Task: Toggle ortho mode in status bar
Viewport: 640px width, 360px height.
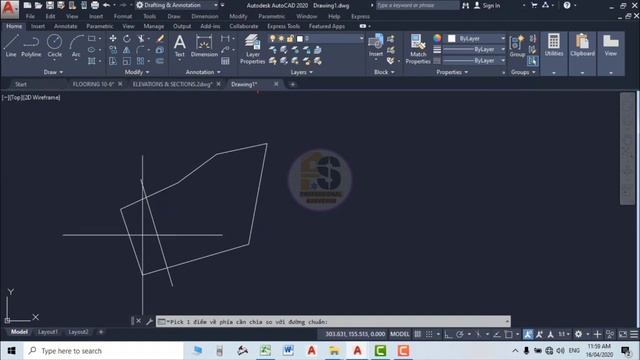Action: [x=448, y=334]
